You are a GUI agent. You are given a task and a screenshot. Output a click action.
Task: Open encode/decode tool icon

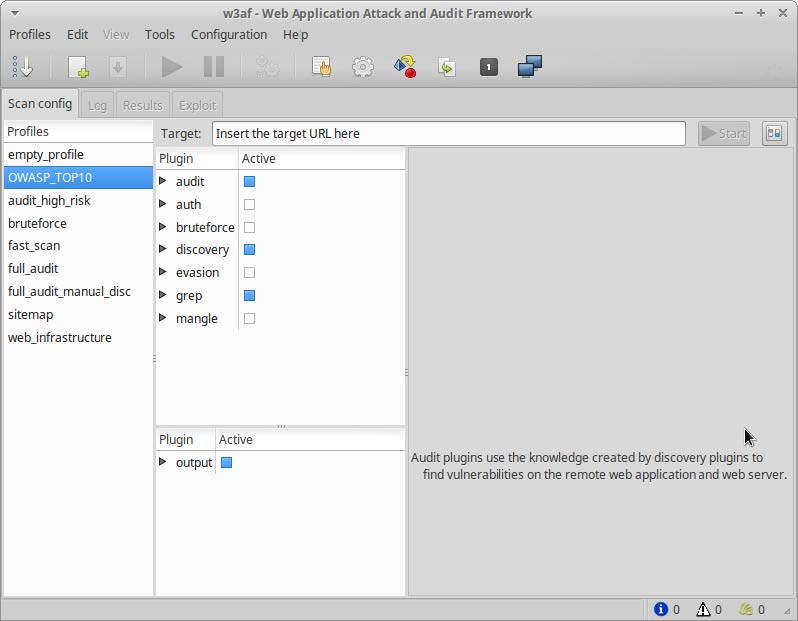[x=405, y=67]
